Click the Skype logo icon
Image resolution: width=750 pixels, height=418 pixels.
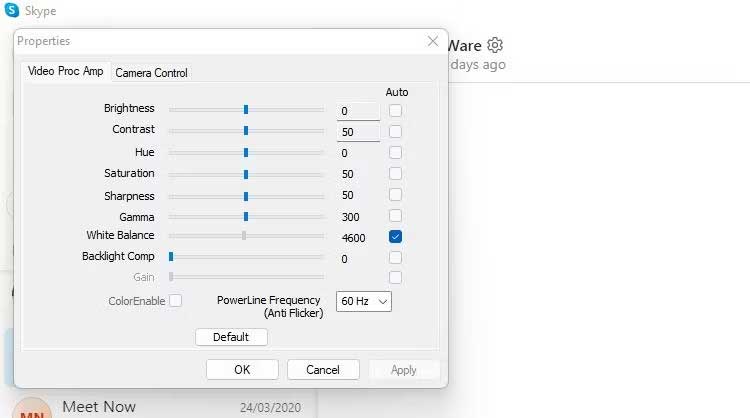[x=12, y=11]
